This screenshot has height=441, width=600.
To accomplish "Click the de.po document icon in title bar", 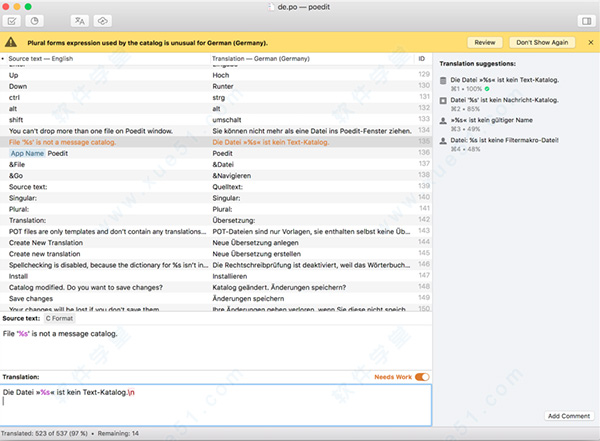I will click(271, 7).
